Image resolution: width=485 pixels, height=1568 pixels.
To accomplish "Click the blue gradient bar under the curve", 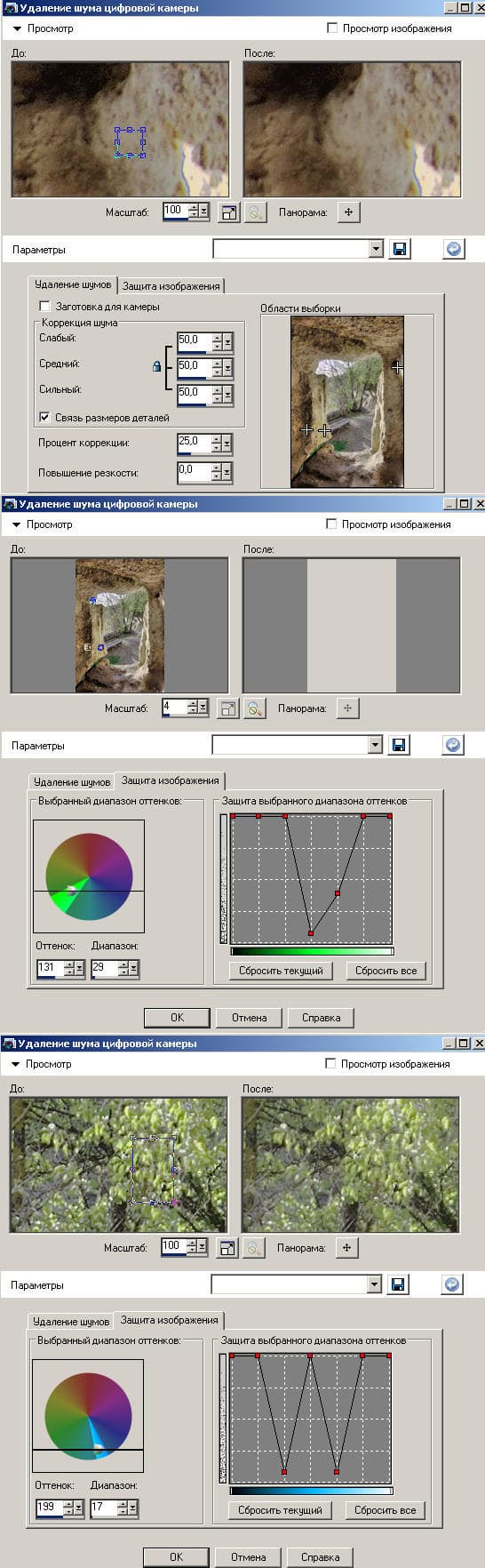I will point(311,1491).
